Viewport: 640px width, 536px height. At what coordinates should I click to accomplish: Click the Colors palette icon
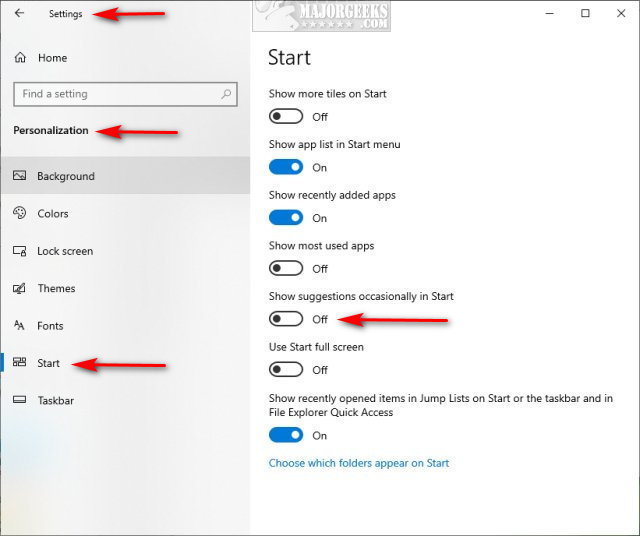[19, 213]
